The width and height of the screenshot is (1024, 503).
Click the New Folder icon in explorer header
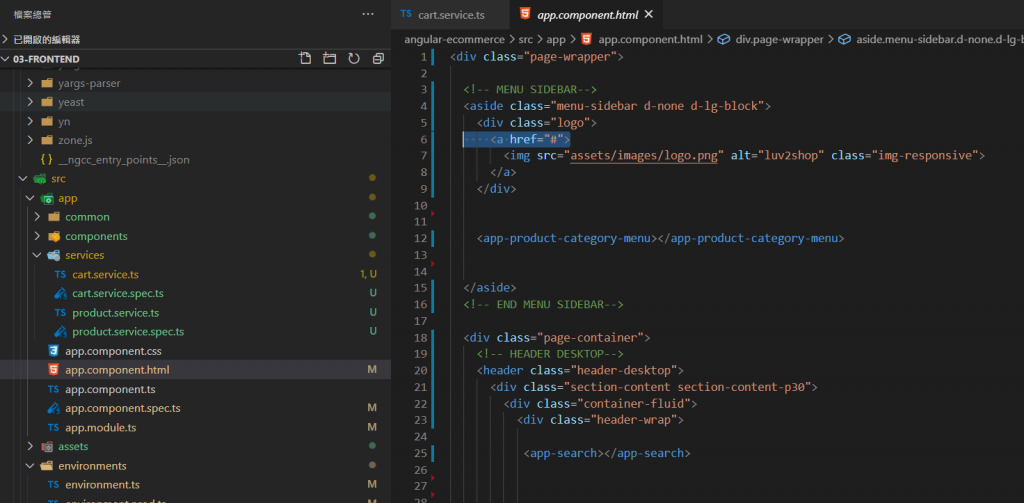pyautogui.click(x=330, y=59)
